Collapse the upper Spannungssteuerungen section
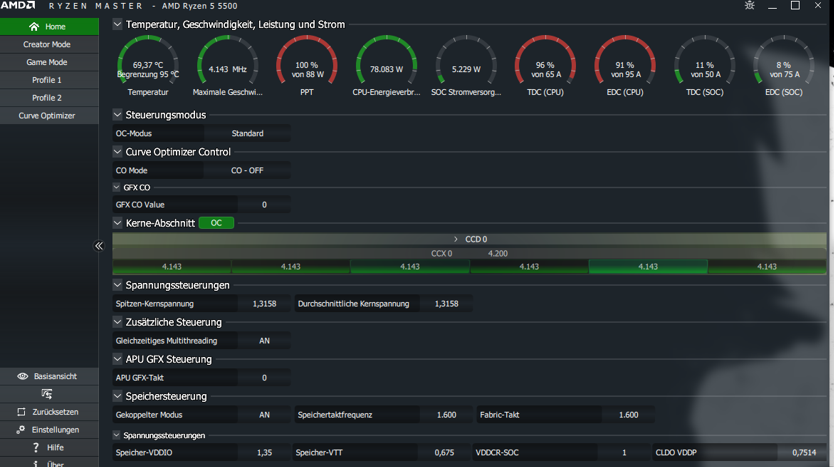834x467 pixels. click(118, 285)
